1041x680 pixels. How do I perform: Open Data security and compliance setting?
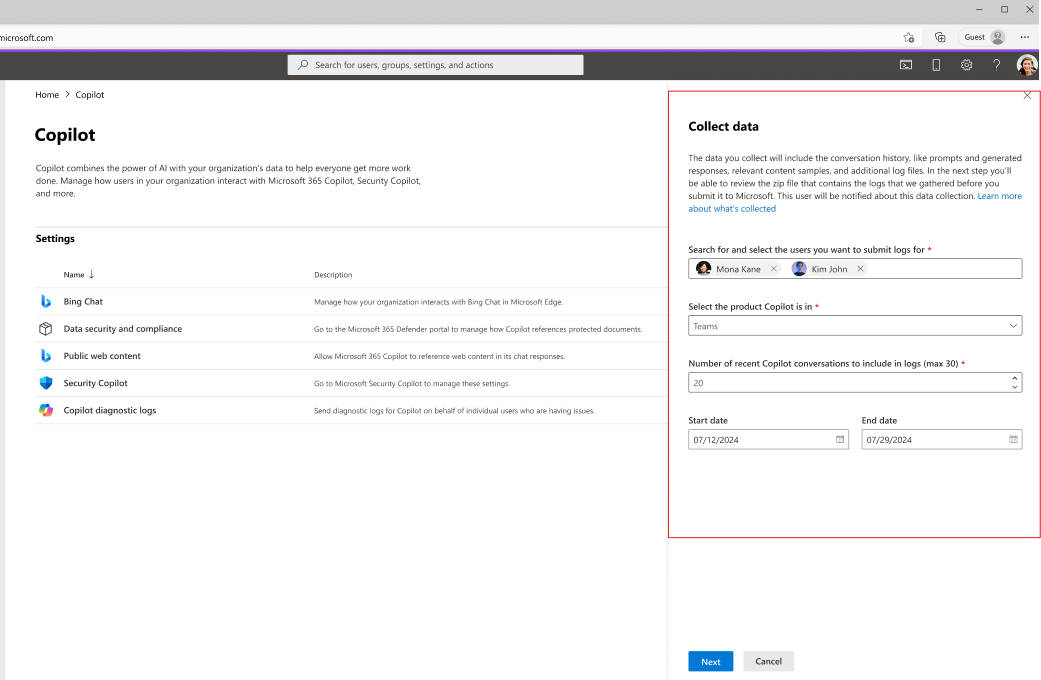pyautogui.click(x=123, y=329)
